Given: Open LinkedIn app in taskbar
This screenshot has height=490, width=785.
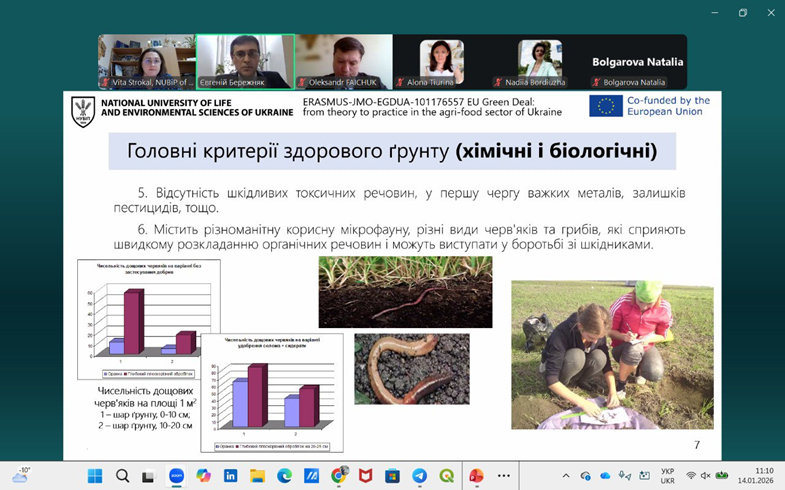Looking at the screenshot, I should pos(230,475).
